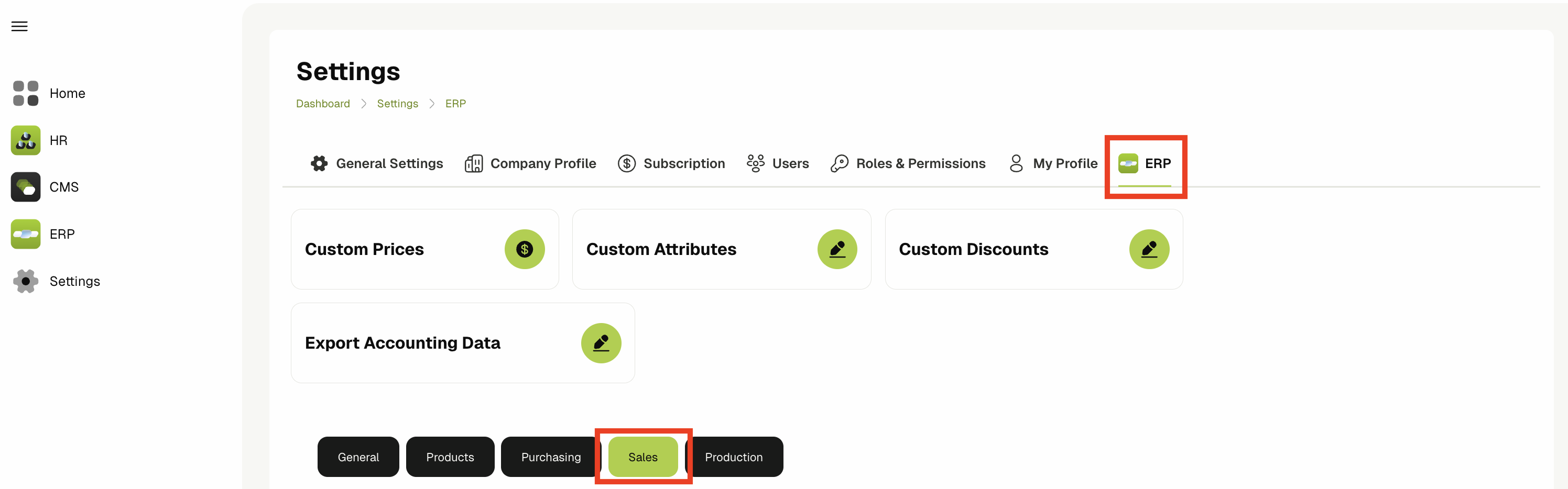This screenshot has height=489, width=1568.
Task: Click the Settings gear icon in sidebar
Action: tap(26, 281)
